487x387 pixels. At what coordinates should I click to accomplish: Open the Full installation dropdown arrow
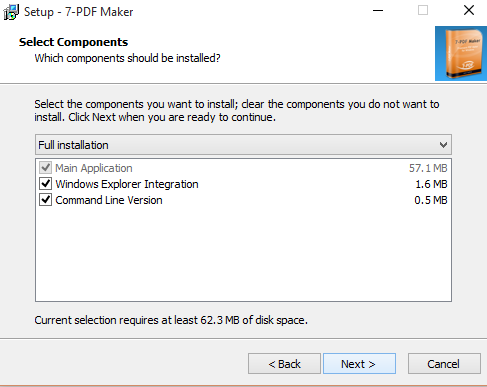pos(443,145)
